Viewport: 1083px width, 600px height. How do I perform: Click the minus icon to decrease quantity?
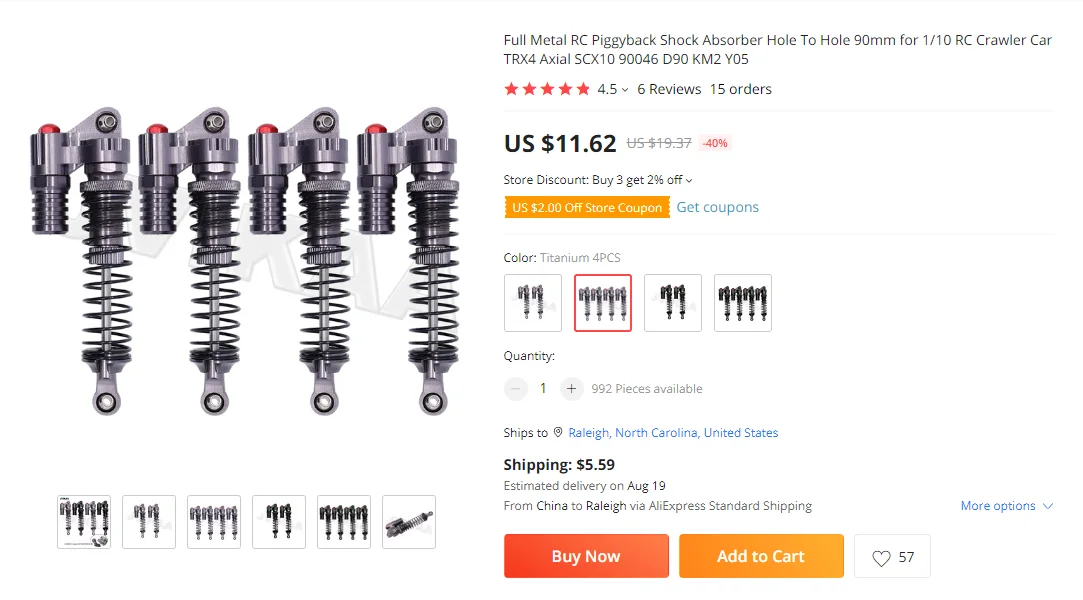pyautogui.click(x=515, y=389)
